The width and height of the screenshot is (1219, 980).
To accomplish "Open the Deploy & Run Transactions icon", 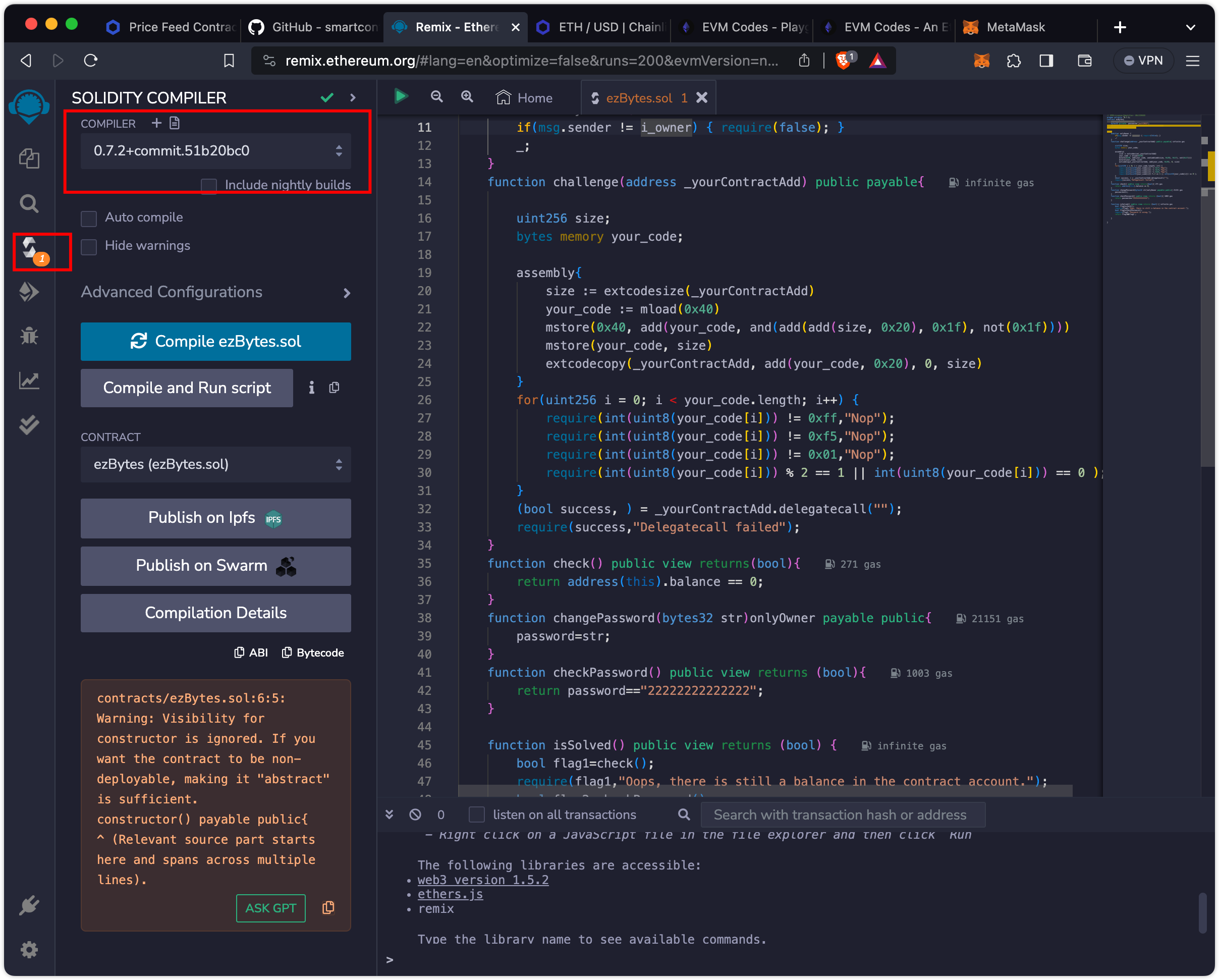I will (x=29, y=292).
